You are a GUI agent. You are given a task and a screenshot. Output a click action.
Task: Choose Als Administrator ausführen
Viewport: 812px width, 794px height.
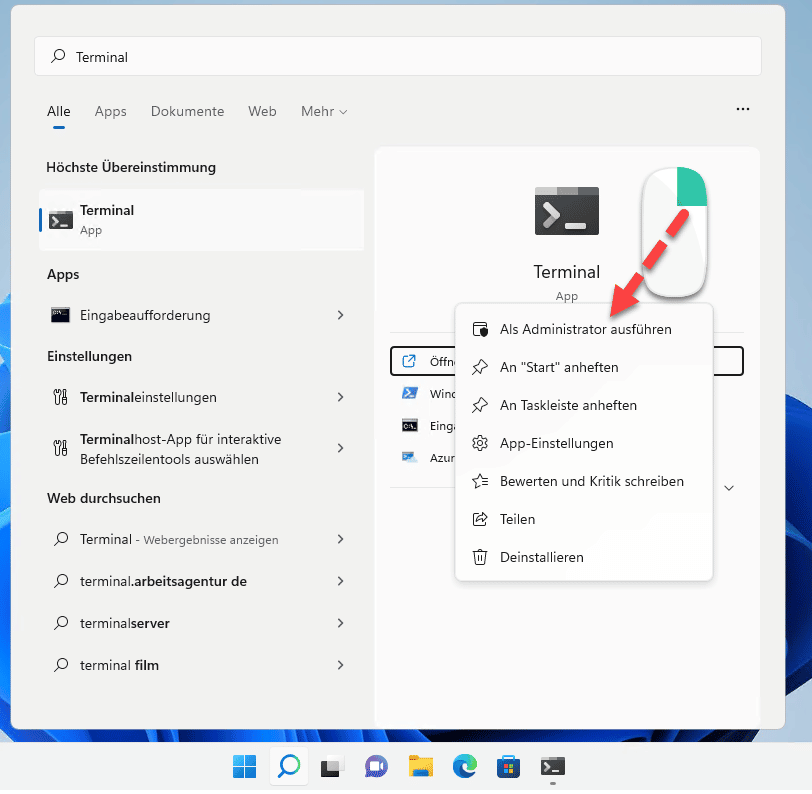tap(584, 329)
